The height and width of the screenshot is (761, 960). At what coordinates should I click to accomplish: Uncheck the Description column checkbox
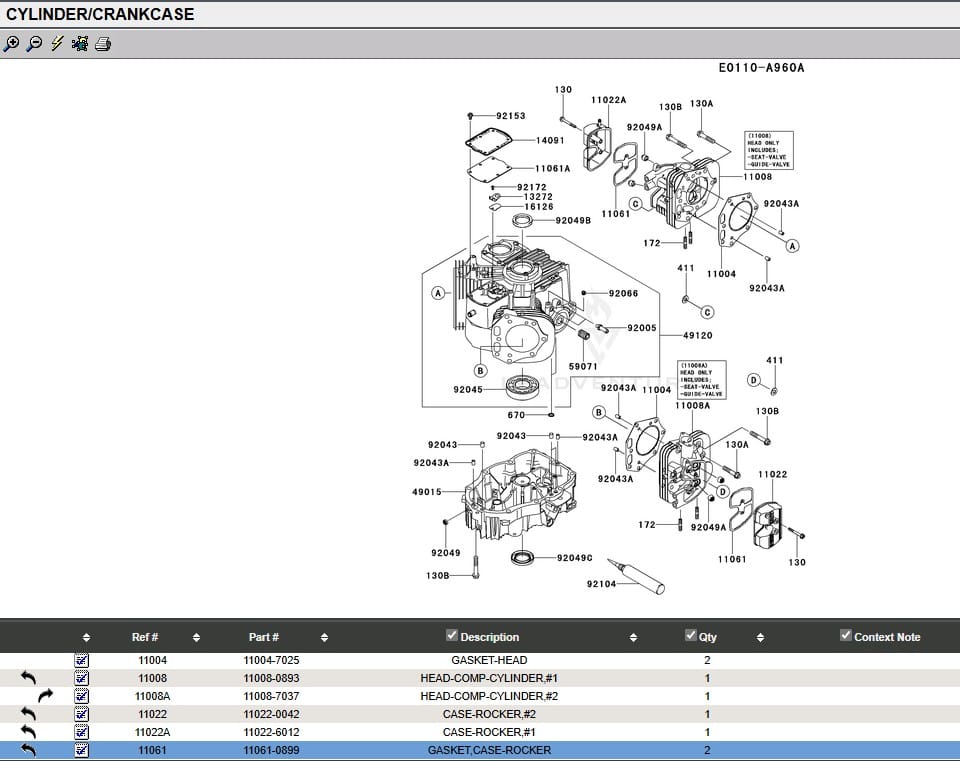coord(451,636)
